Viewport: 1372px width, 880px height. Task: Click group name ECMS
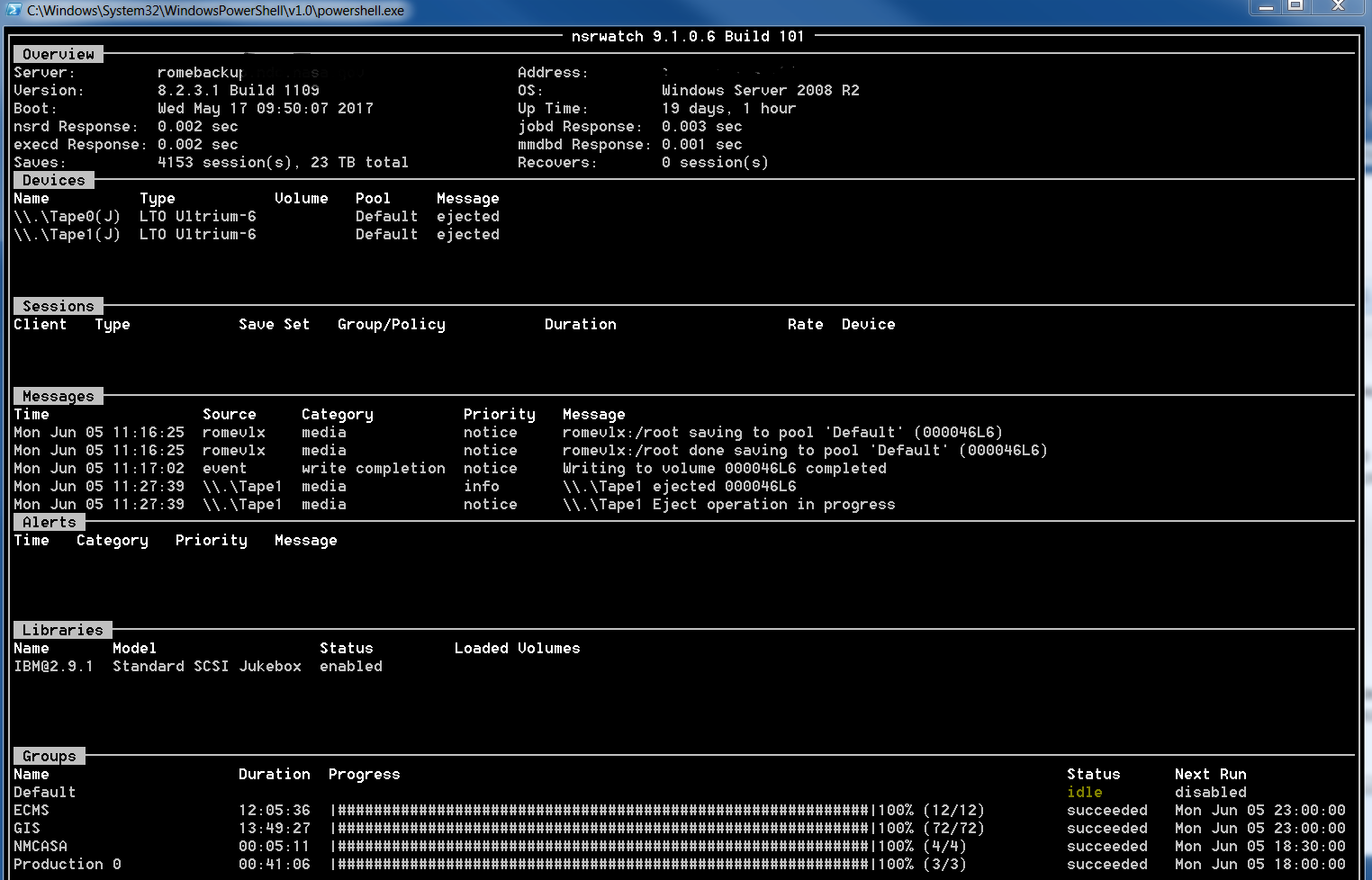click(32, 810)
